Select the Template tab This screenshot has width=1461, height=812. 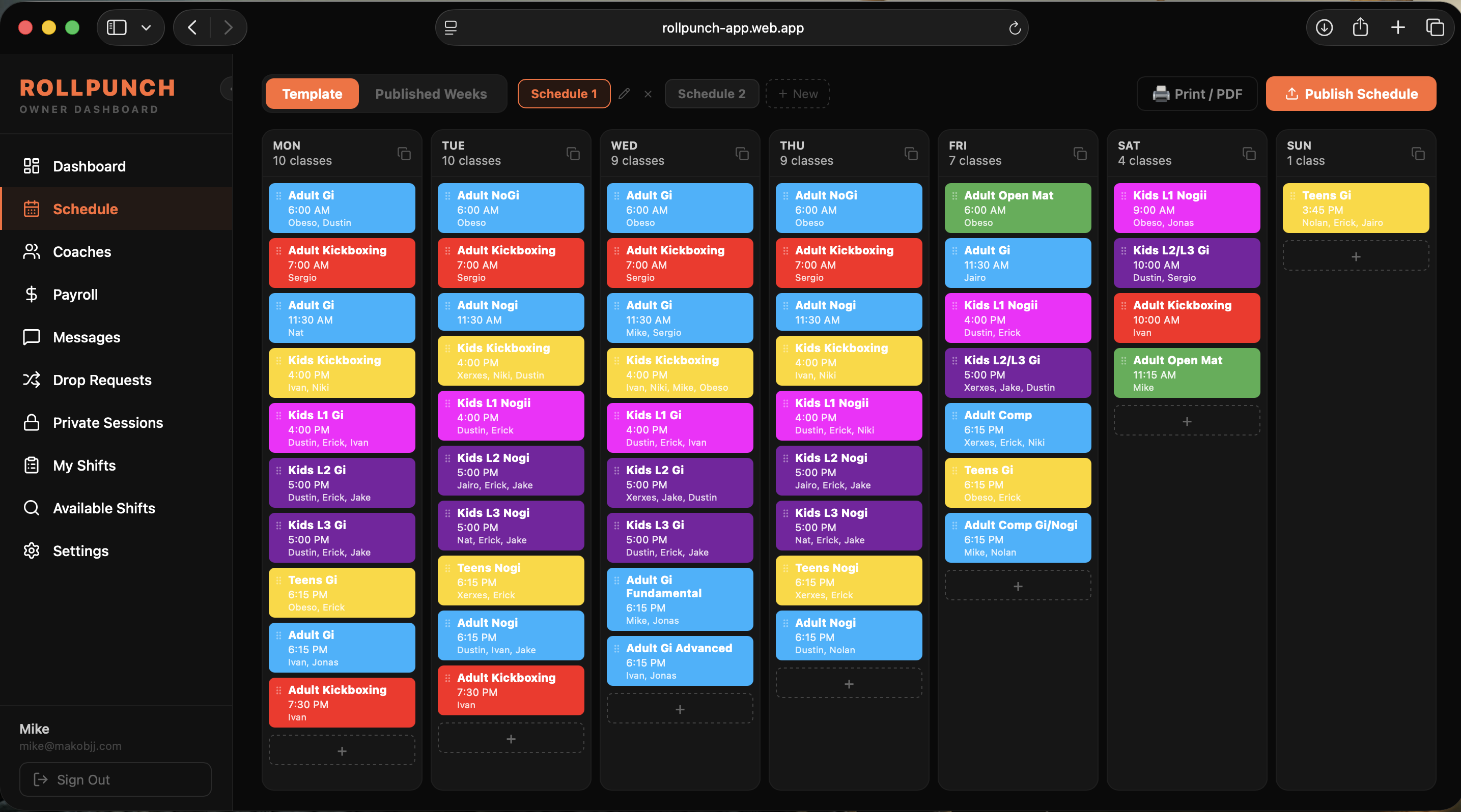coord(312,94)
